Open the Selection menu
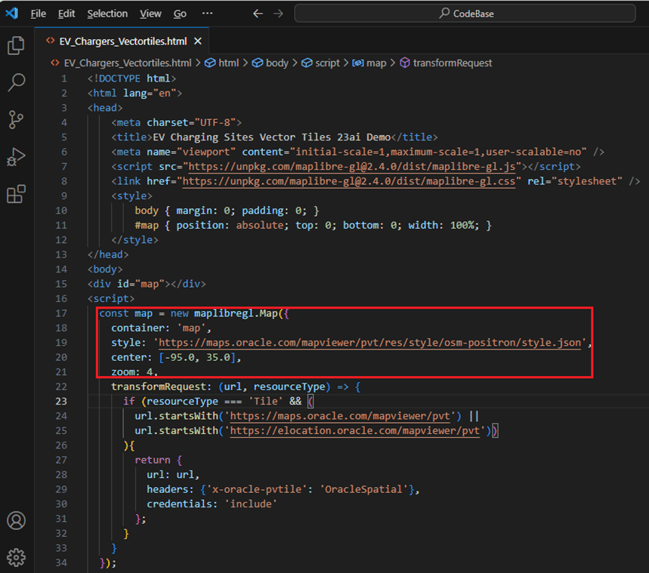The image size is (649, 573). pos(107,14)
